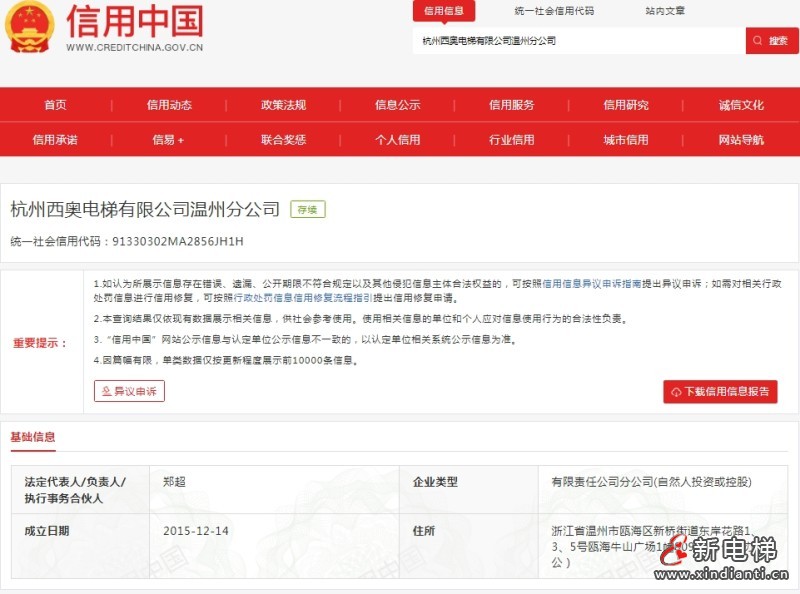Screen dimensions: 800x594
Task: Open the 首页 menu item
Action: (x=58, y=104)
